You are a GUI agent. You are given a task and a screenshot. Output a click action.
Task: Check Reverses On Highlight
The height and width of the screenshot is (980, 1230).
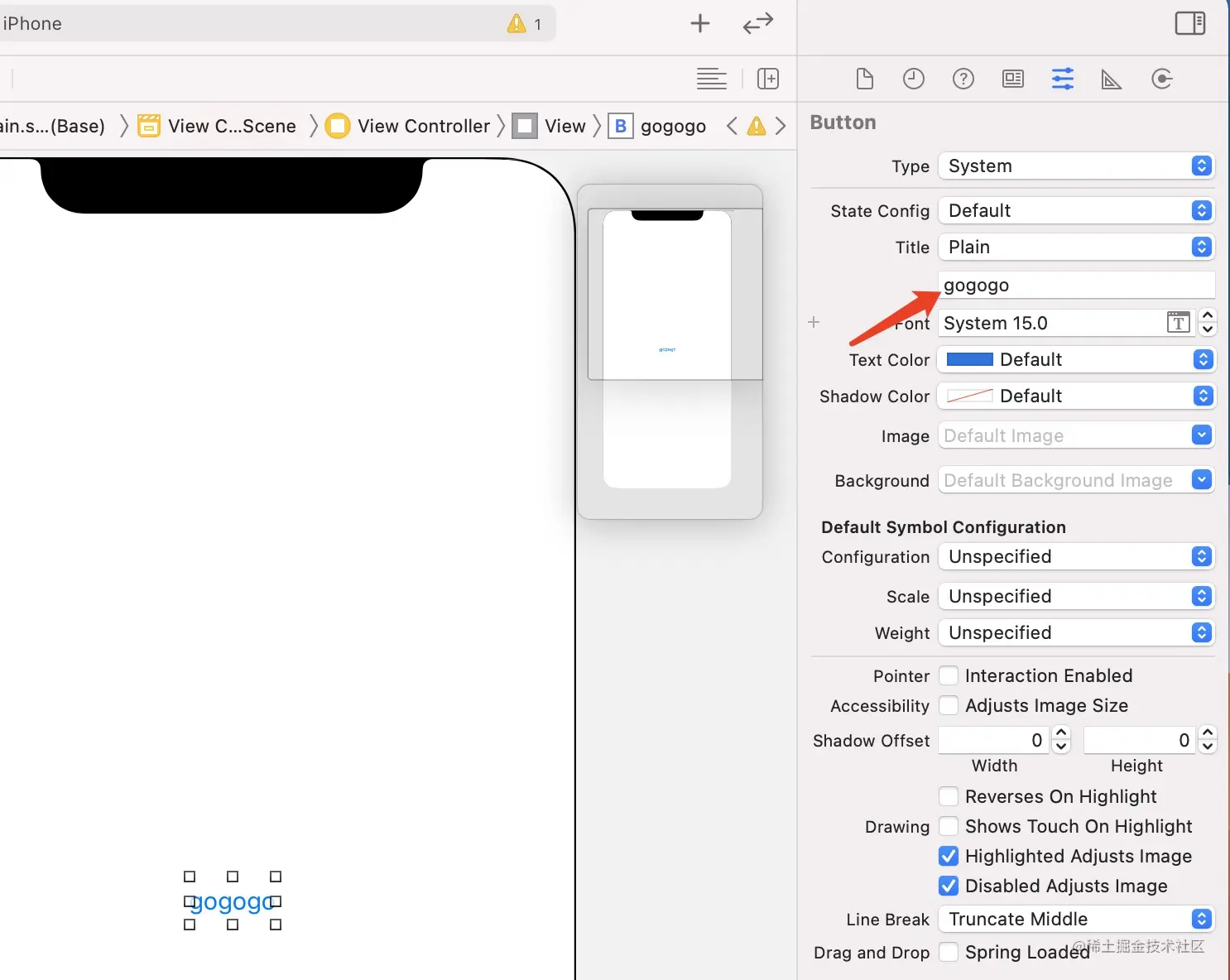point(949,796)
